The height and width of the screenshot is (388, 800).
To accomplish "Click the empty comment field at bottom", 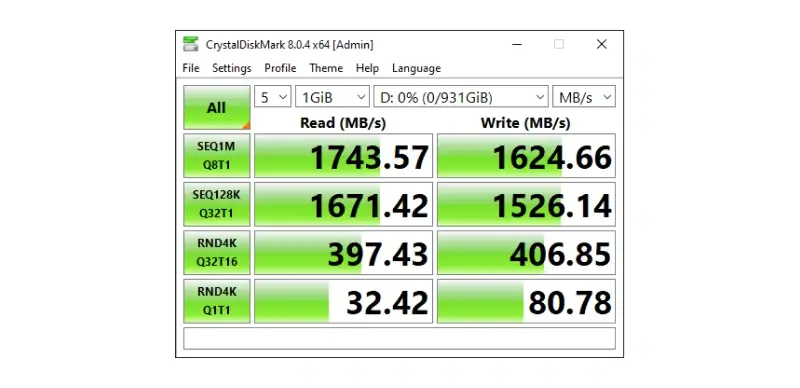I will (399, 338).
